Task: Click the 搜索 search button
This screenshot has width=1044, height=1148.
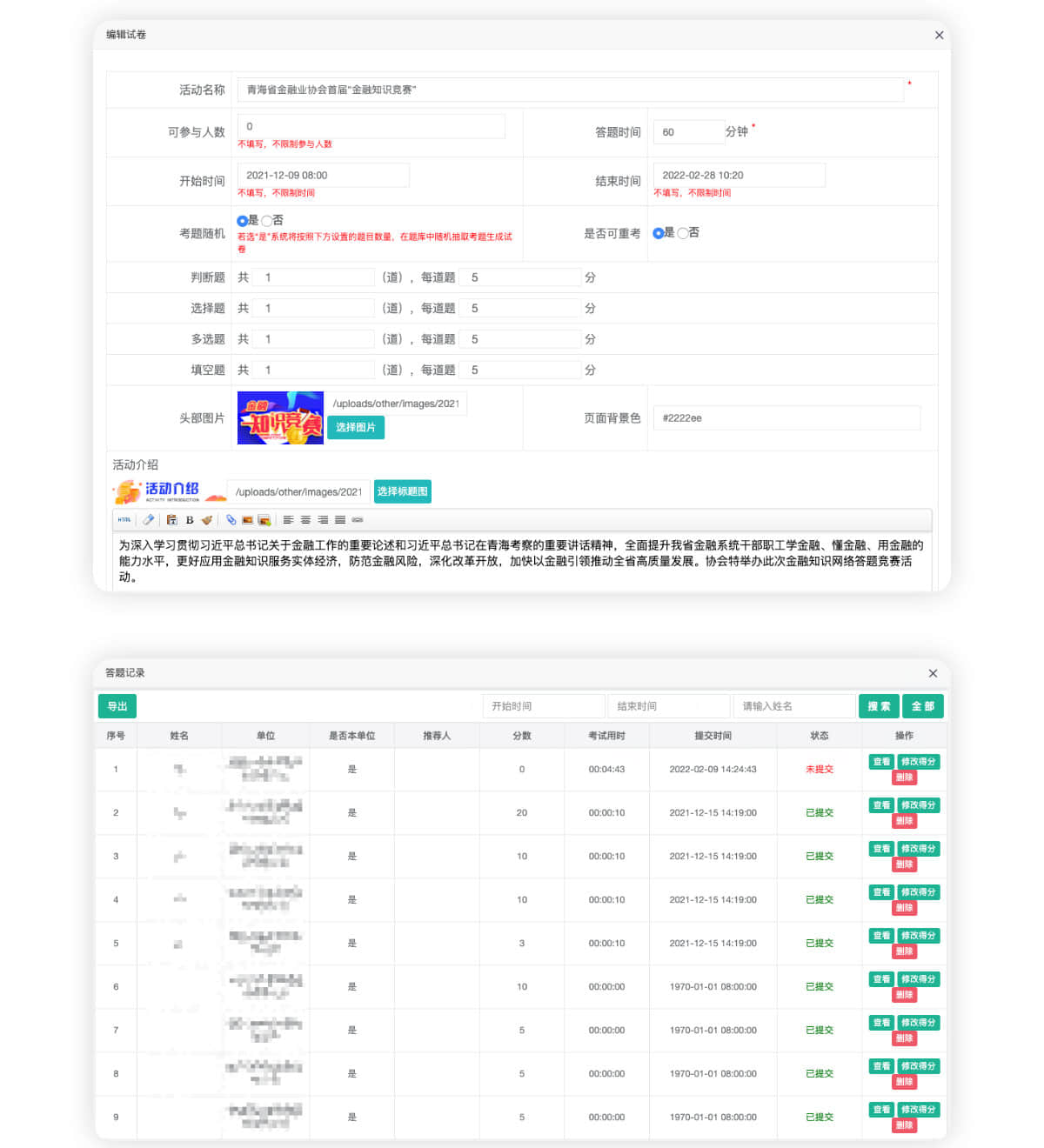Action: [x=879, y=706]
